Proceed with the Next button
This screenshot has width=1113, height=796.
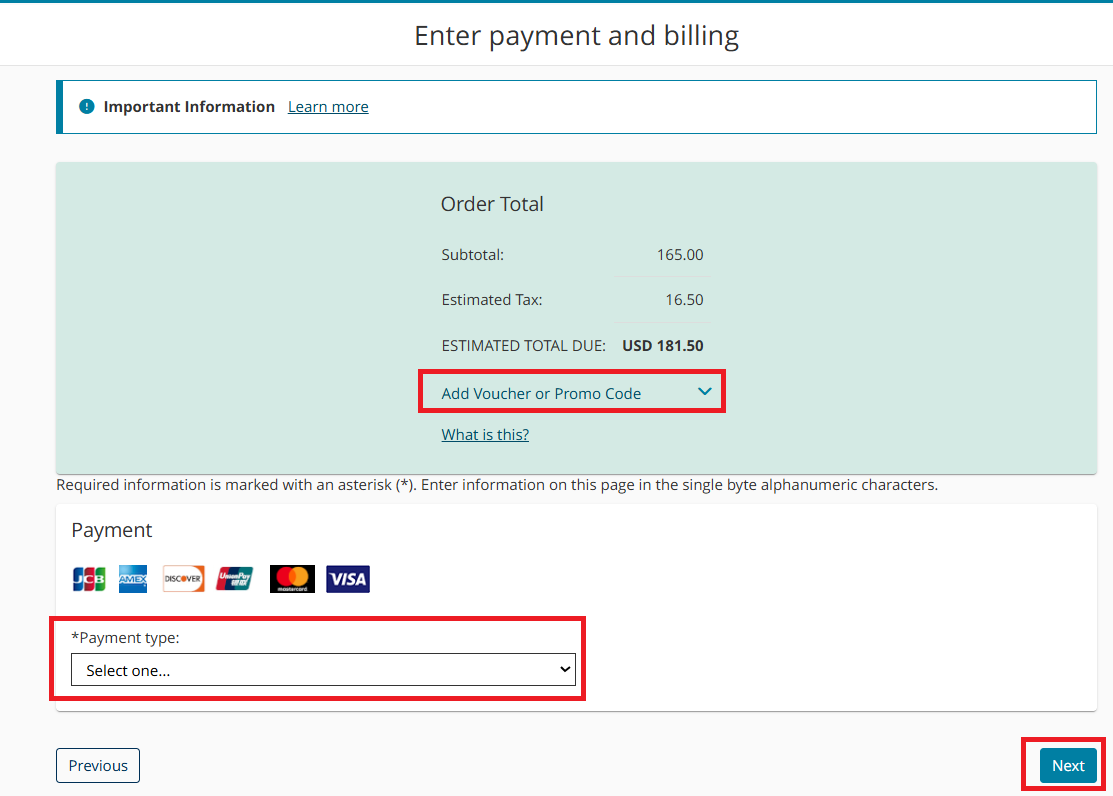[1067, 766]
